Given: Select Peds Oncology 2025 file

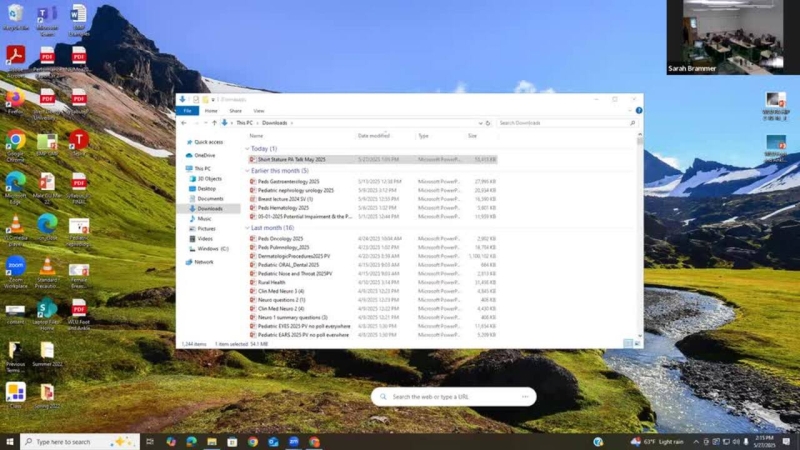Looking at the screenshot, I should (281, 239).
